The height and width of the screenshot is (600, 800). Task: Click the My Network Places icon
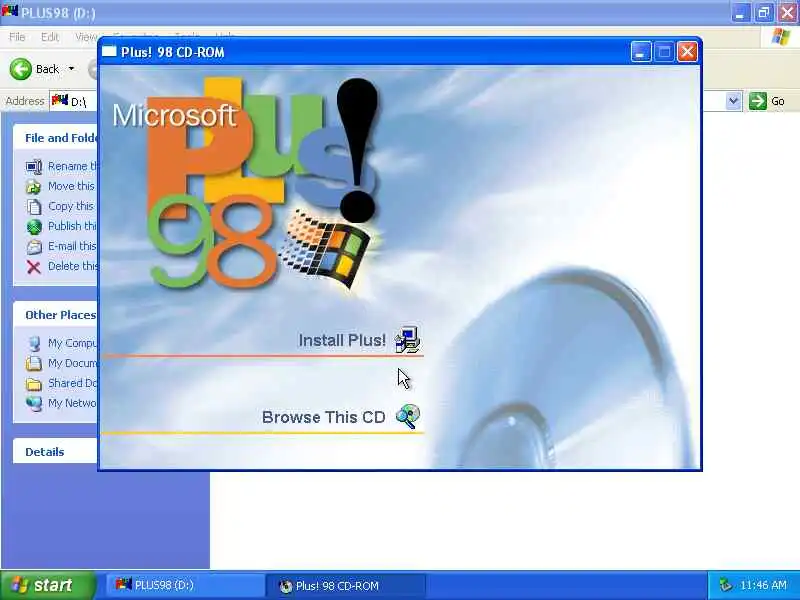[34, 403]
